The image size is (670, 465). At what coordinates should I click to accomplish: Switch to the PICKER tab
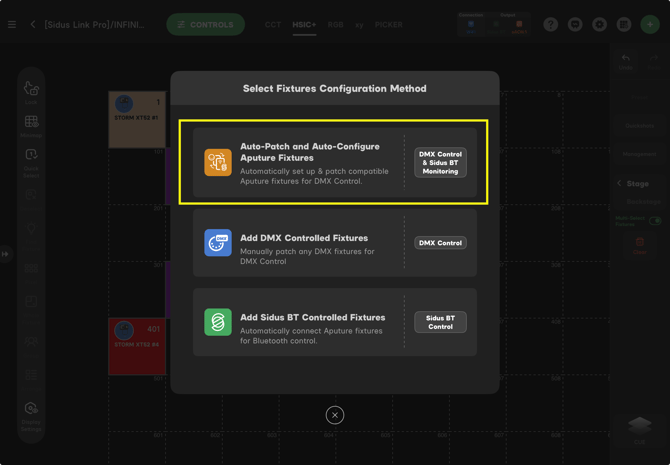[x=389, y=25]
